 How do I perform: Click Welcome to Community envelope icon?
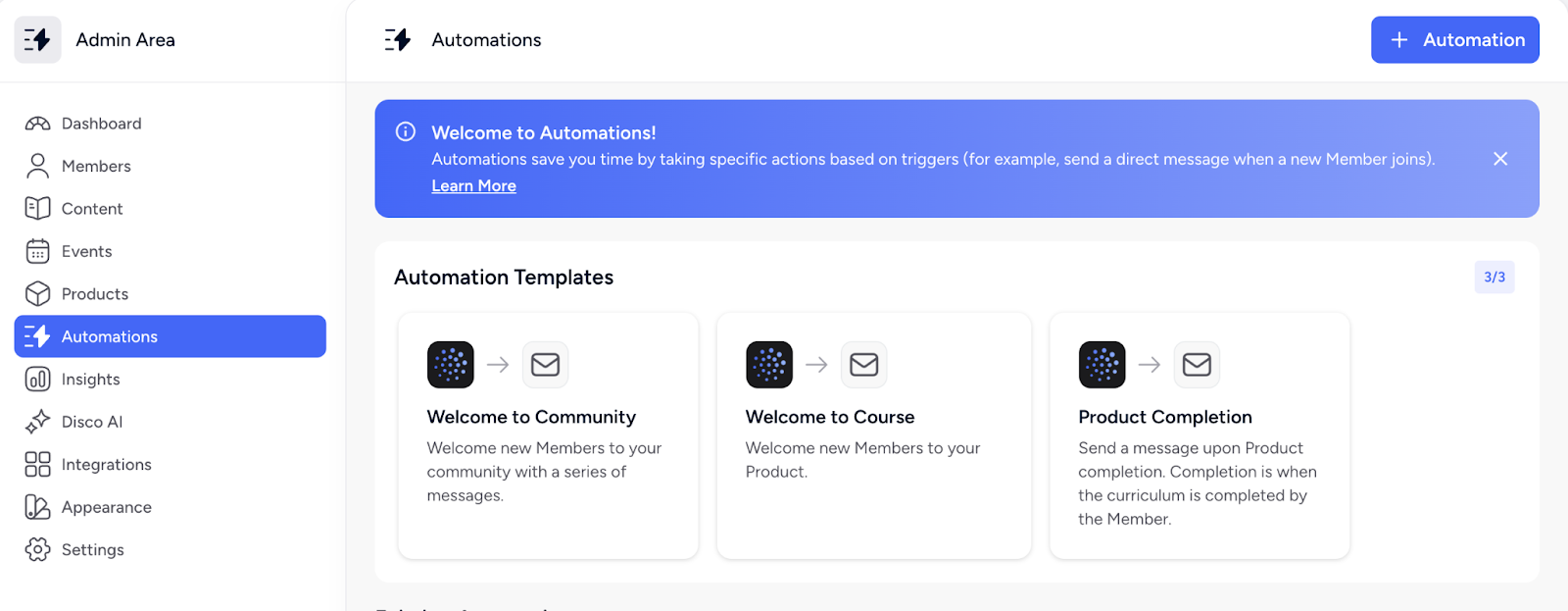point(545,365)
